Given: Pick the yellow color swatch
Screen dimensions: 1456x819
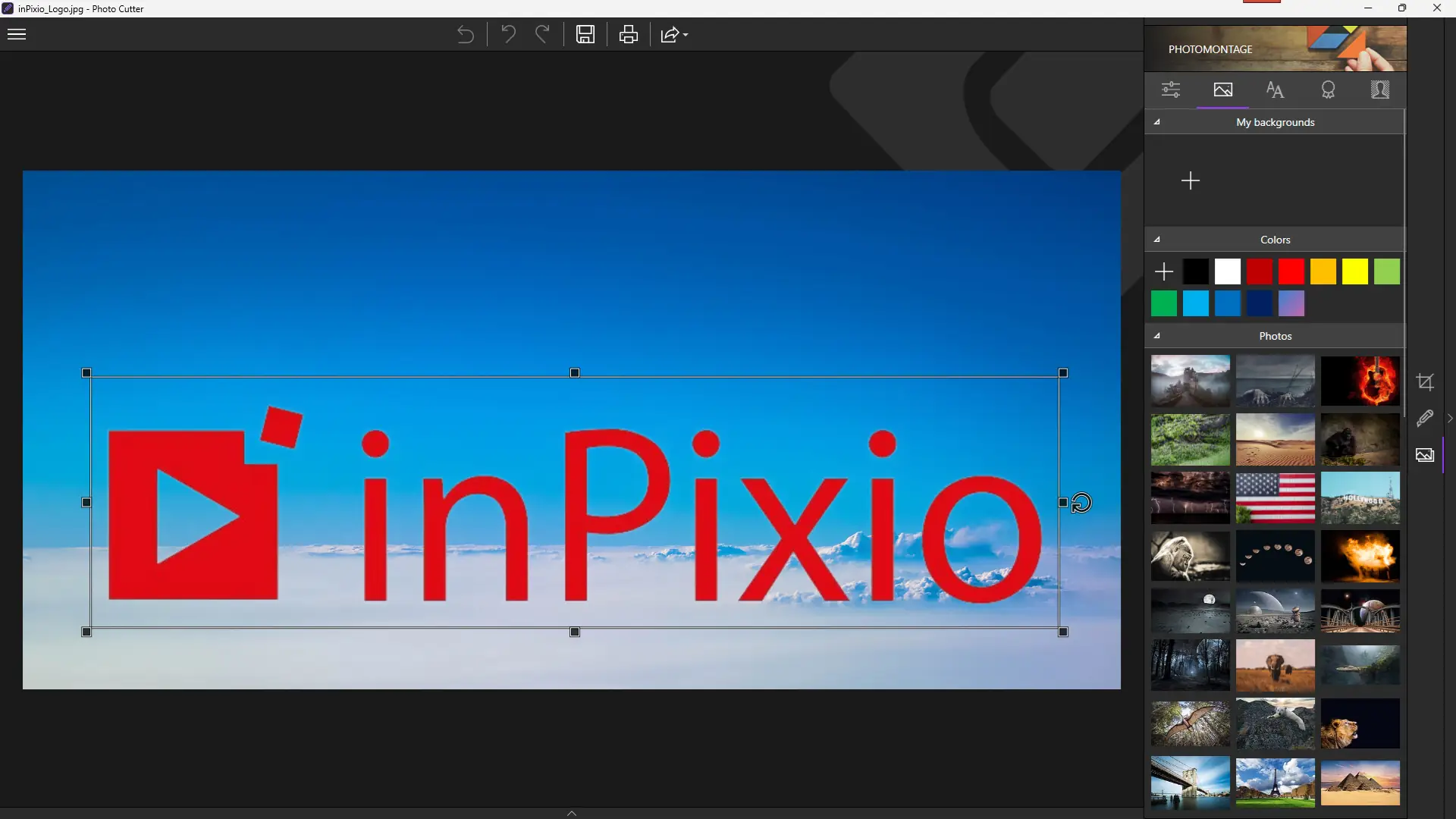Looking at the screenshot, I should [x=1354, y=271].
